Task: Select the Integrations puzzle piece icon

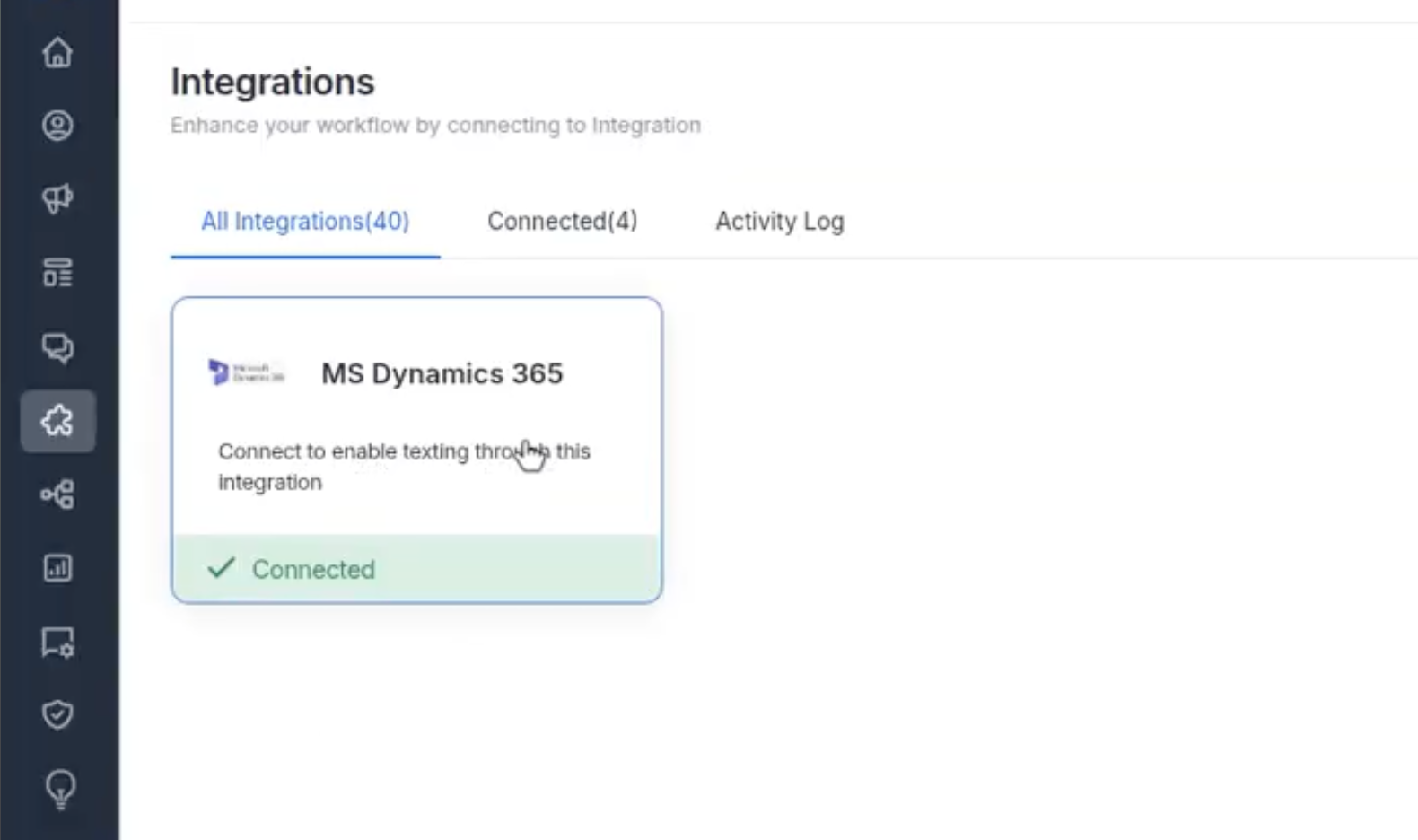Action: pyautogui.click(x=57, y=420)
